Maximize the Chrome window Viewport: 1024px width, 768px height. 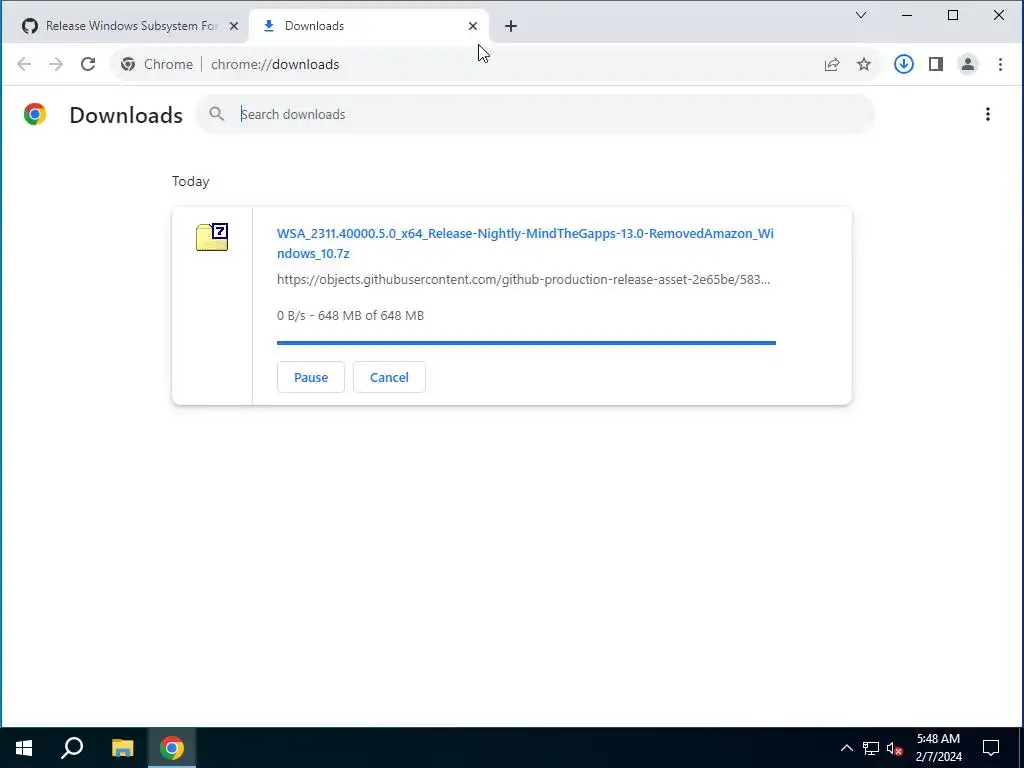[953, 15]
